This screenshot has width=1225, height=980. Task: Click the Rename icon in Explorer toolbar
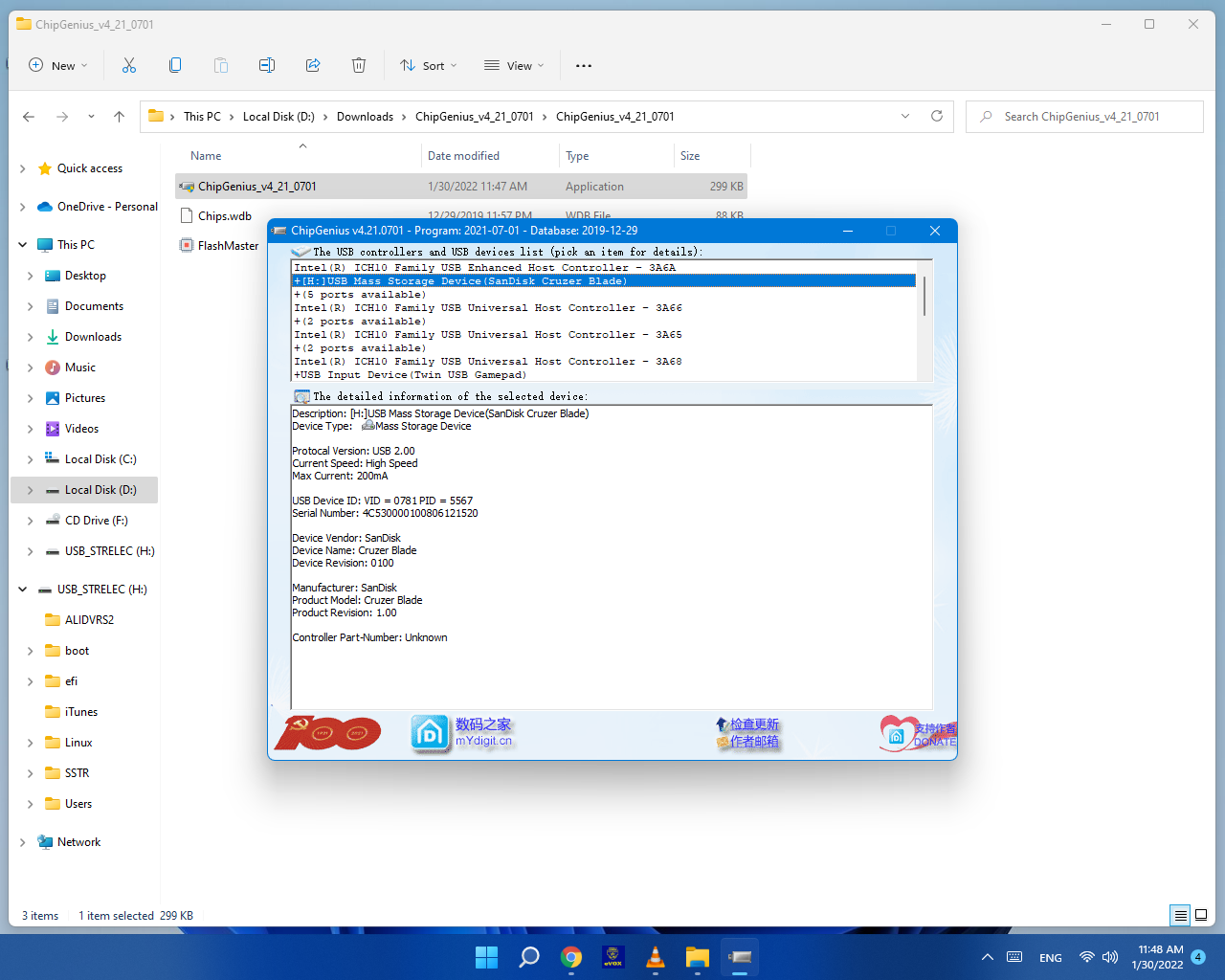[267, 65]
